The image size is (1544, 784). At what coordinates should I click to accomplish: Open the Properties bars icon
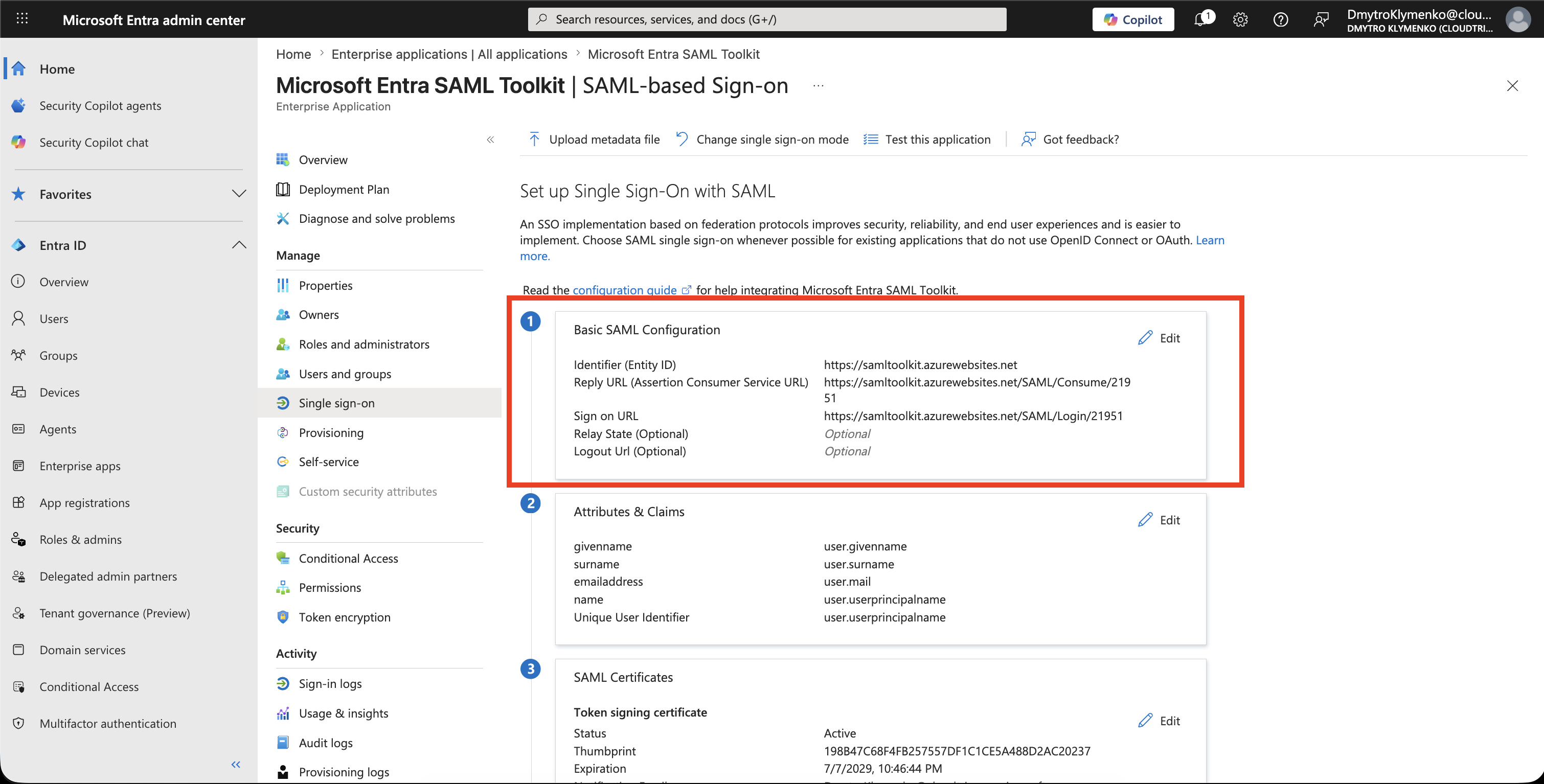(283, 285)
